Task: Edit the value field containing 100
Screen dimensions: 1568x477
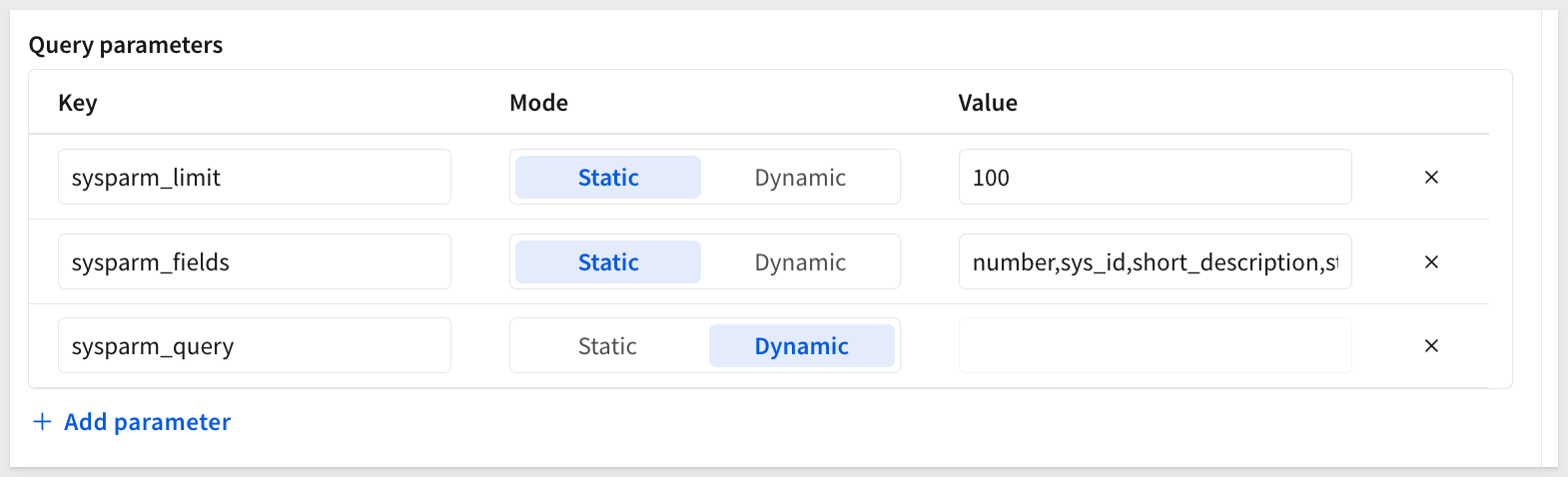Action: (1155, 177)
